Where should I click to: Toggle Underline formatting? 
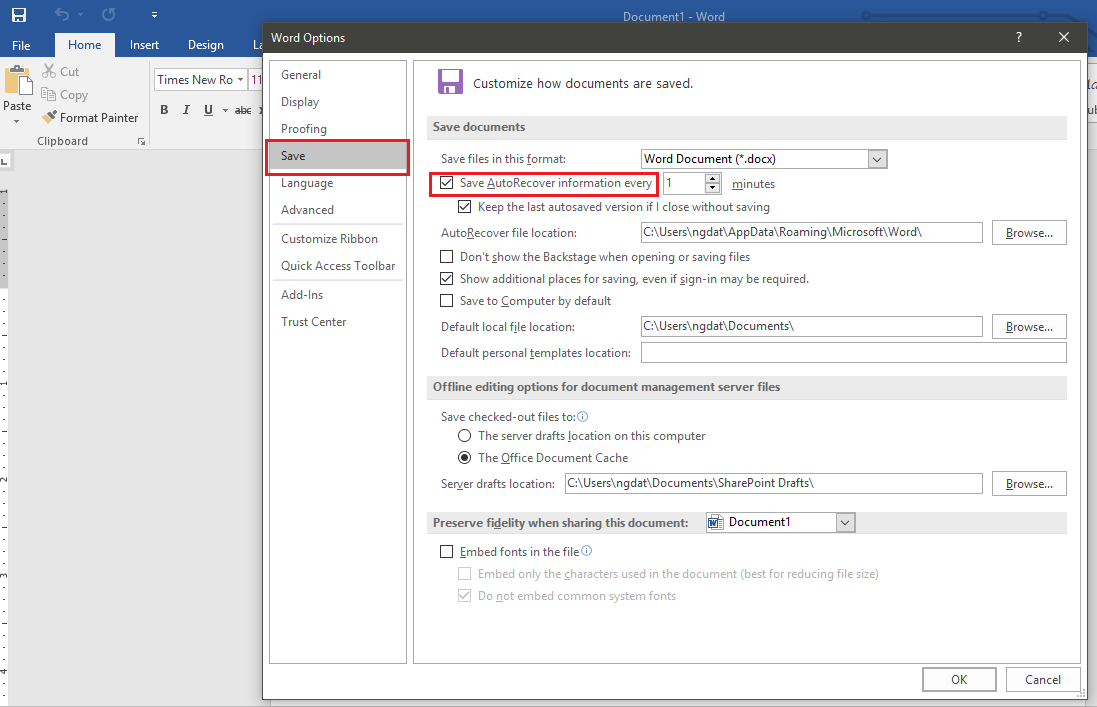point(208,110)
